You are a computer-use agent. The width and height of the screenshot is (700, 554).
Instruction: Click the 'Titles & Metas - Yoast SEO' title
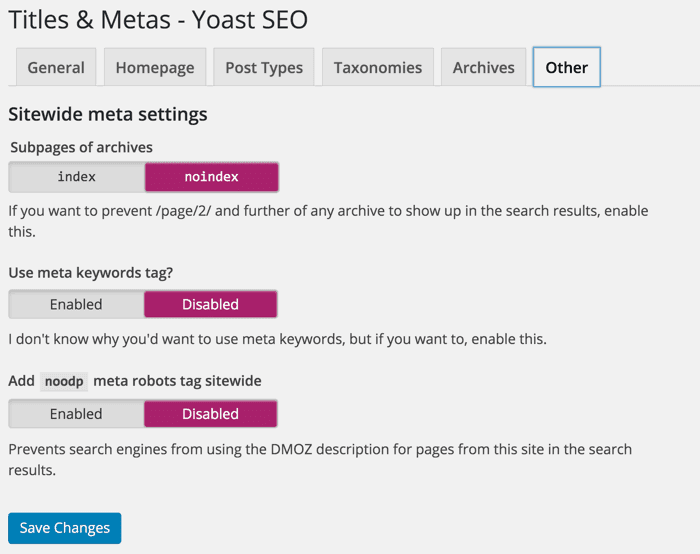pos(158,19)
